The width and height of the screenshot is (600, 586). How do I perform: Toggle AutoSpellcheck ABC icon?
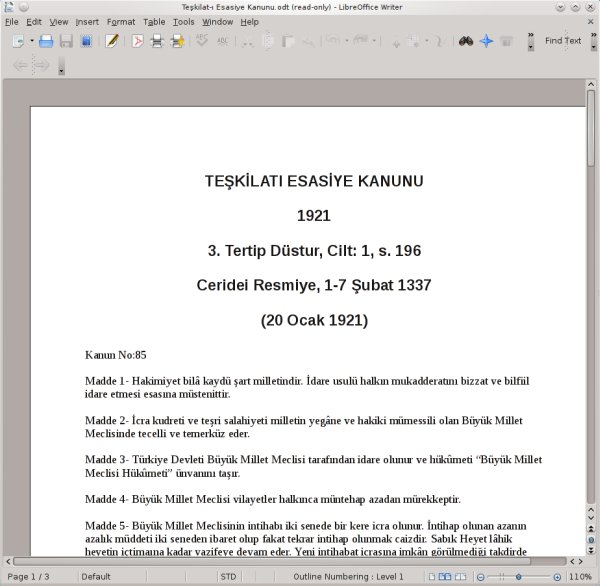[x=222, y=41]
